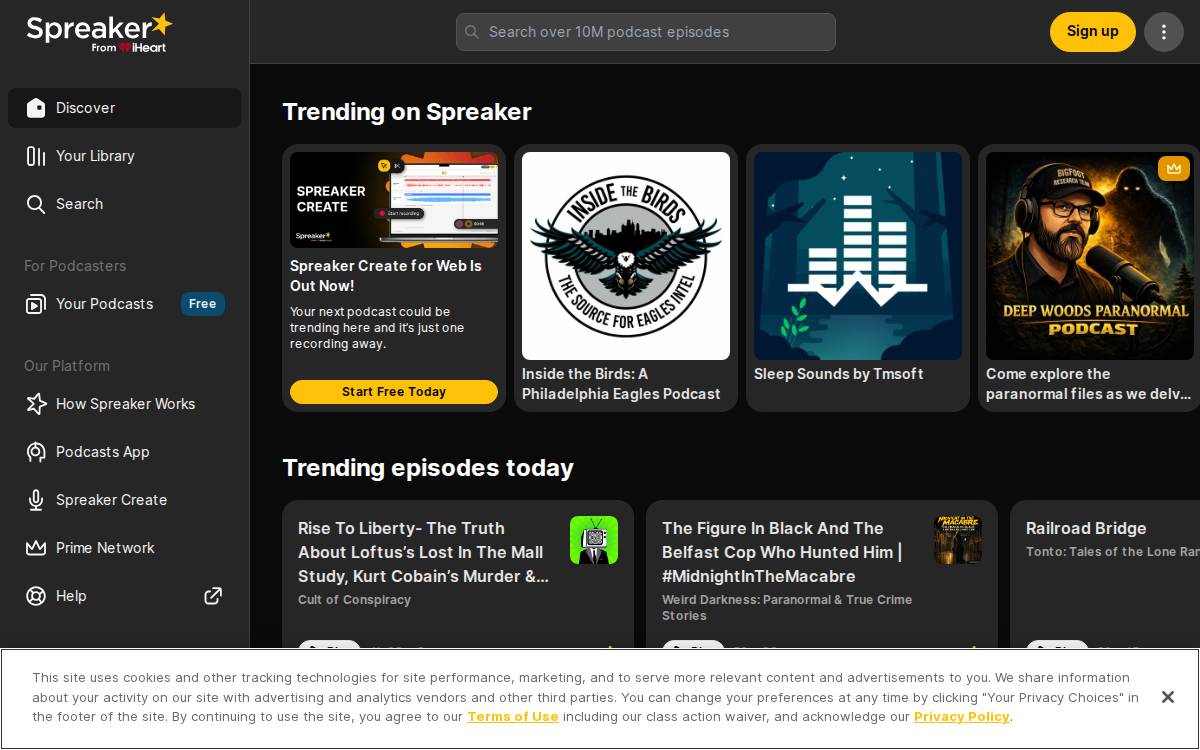Click the Cult of Conspiracy show name

(354, 600)
